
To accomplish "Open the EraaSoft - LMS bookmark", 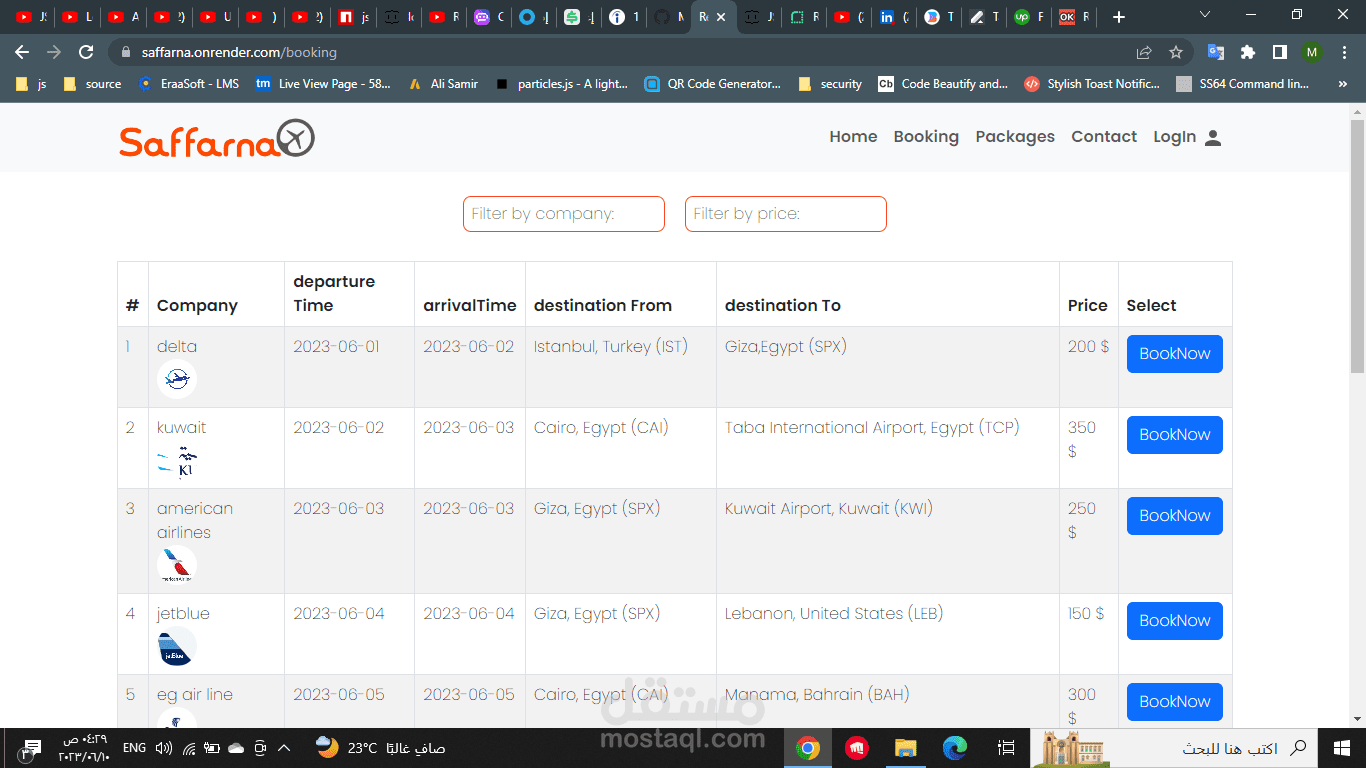I will (189, 84).
